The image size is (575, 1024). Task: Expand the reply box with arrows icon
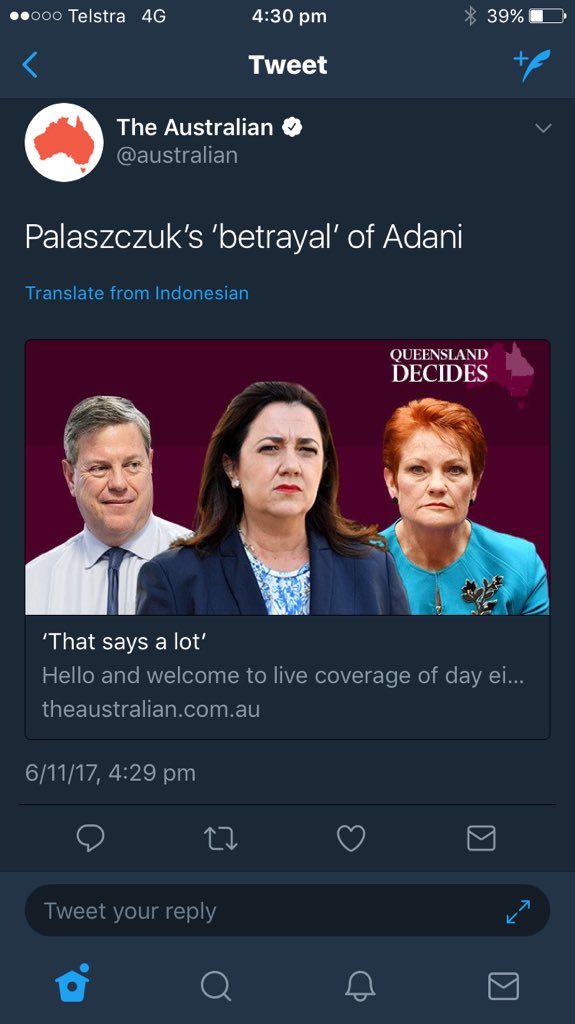pos(518,911)
